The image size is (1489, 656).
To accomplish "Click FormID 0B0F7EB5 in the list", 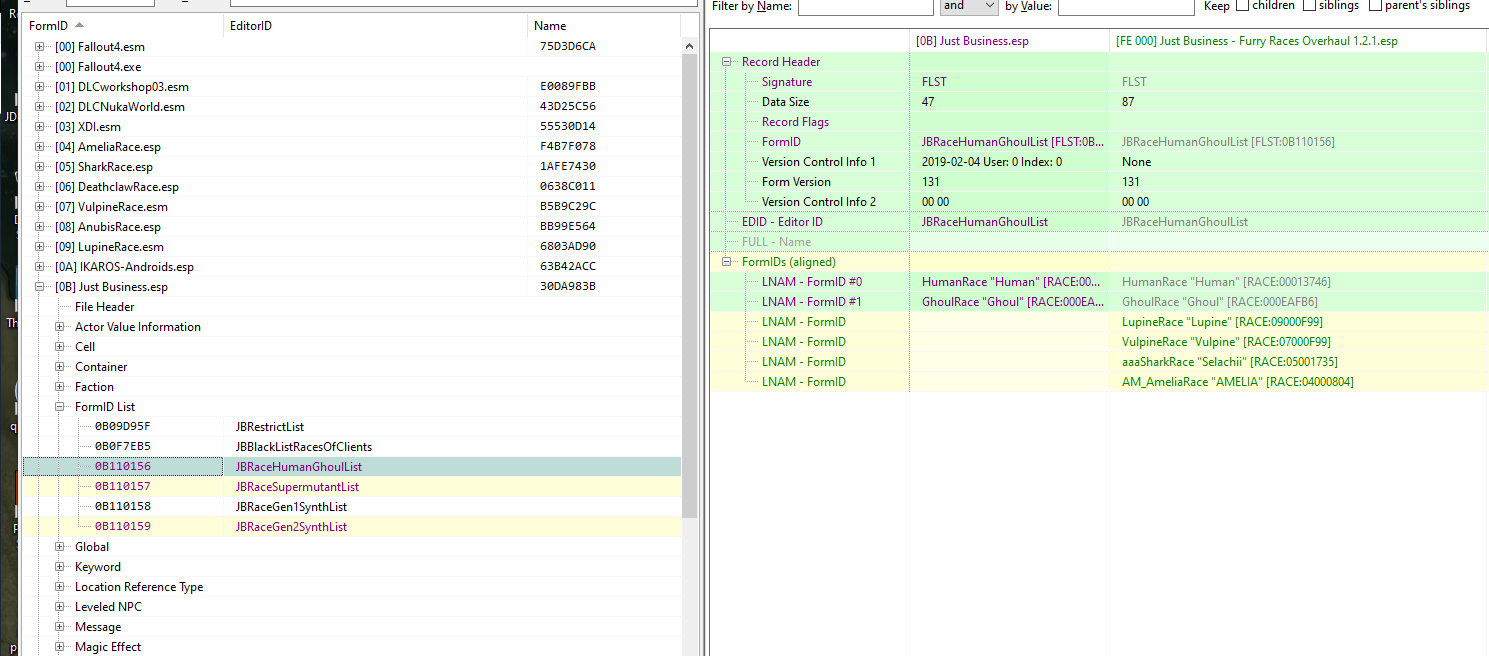I will coord(122,447).
